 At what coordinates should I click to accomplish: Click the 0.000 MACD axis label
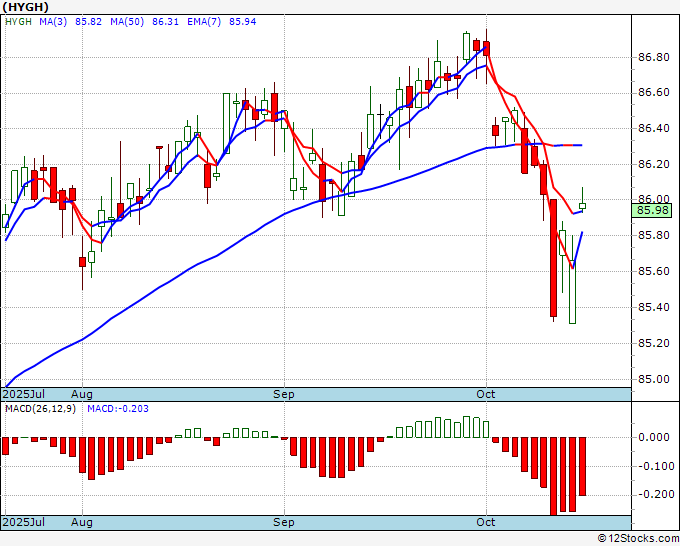(x=654, y=437)
